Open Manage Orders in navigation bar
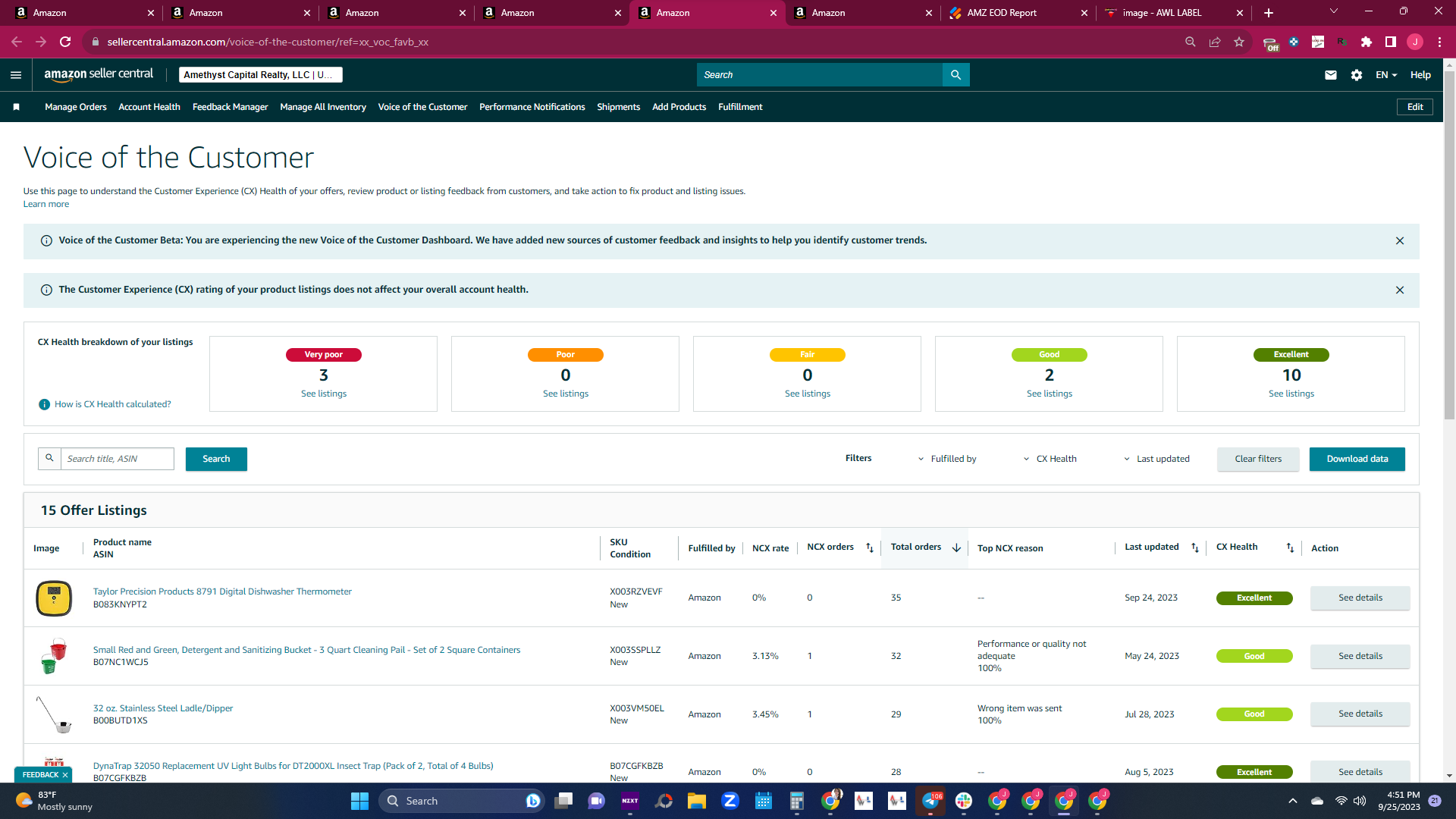1456x819 pixels. coord(76,107)
